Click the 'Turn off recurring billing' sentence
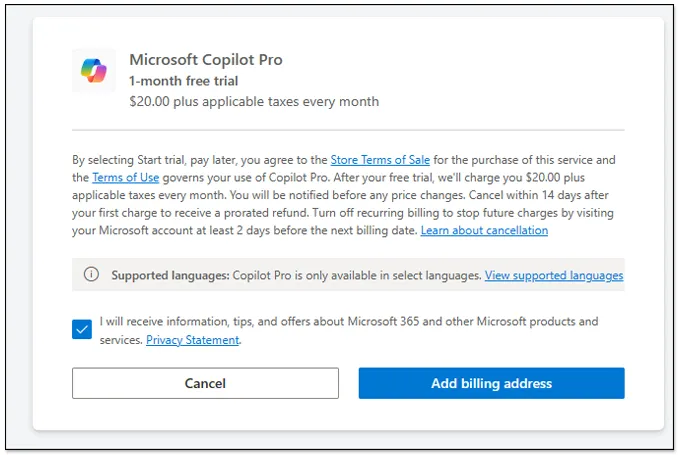Screen dimensions: 679x455 point(343,222)
